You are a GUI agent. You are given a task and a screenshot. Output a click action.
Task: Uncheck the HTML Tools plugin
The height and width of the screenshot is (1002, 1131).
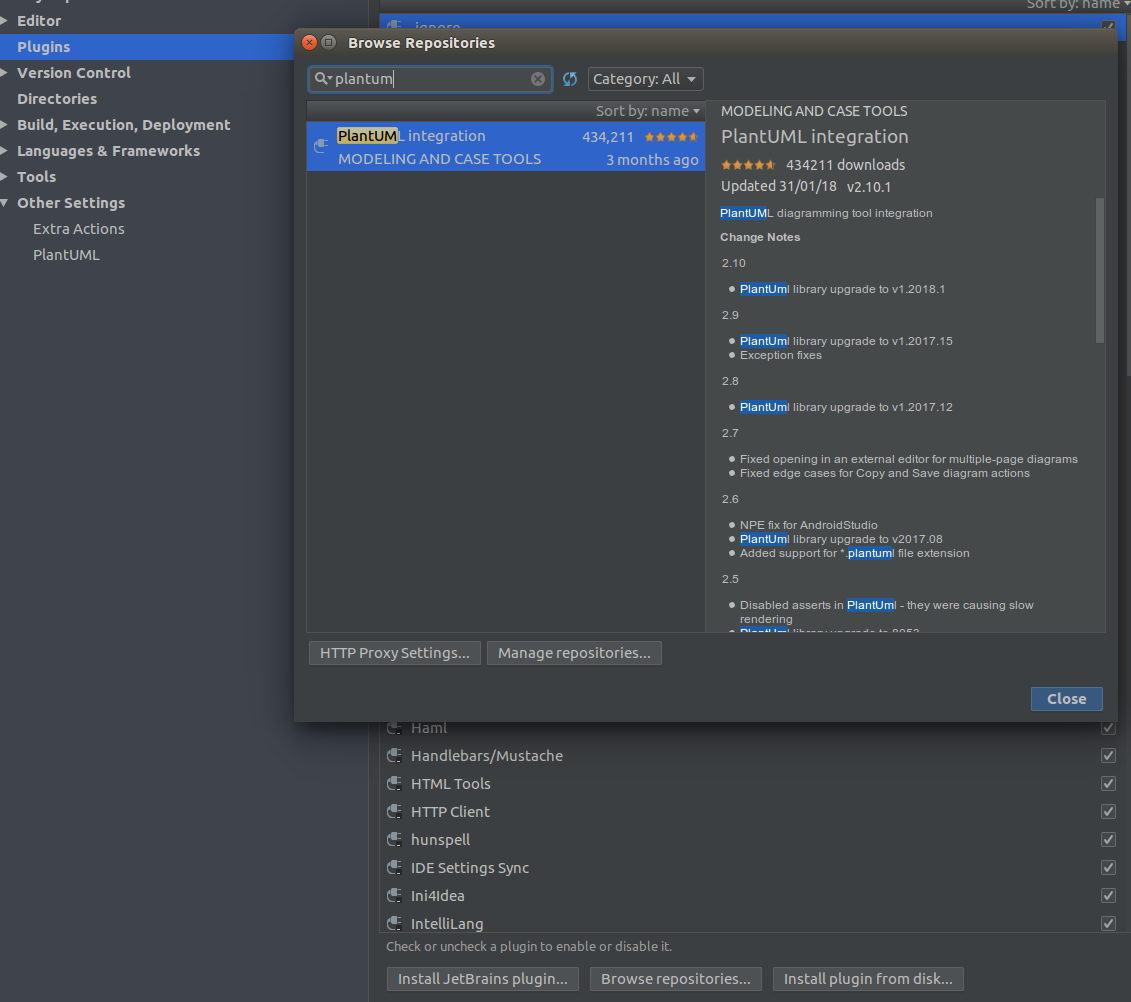1108,783
